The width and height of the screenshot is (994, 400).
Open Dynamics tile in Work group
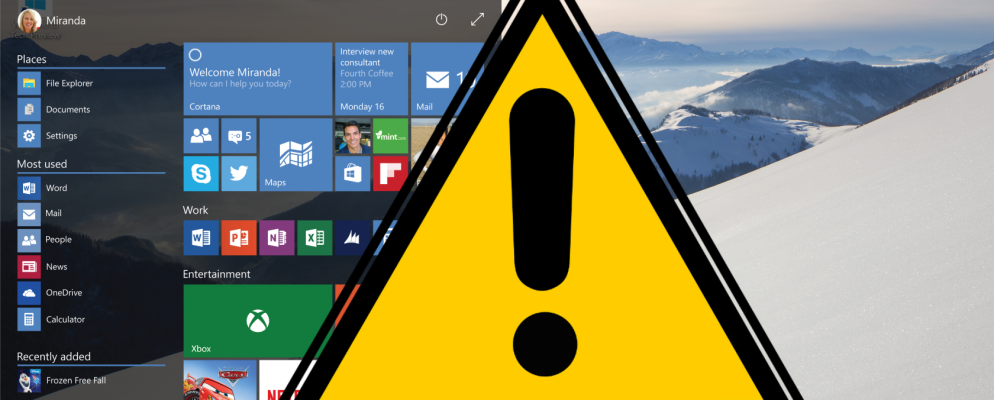352,238
